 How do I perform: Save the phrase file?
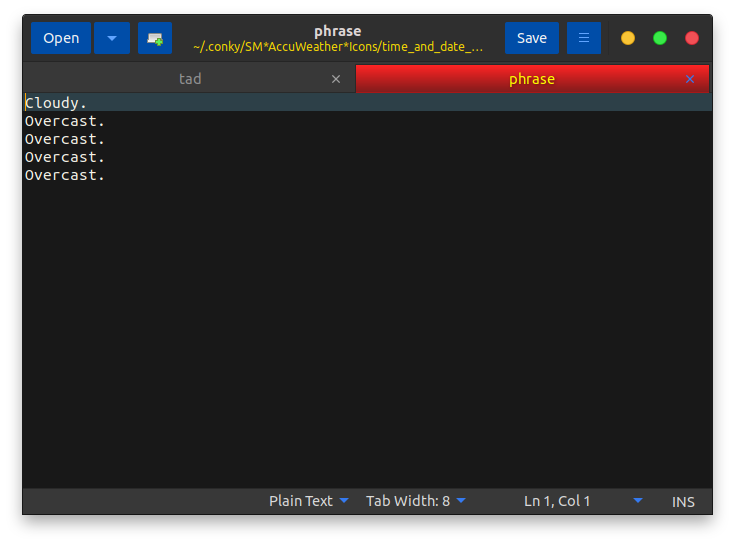(532, 38)
